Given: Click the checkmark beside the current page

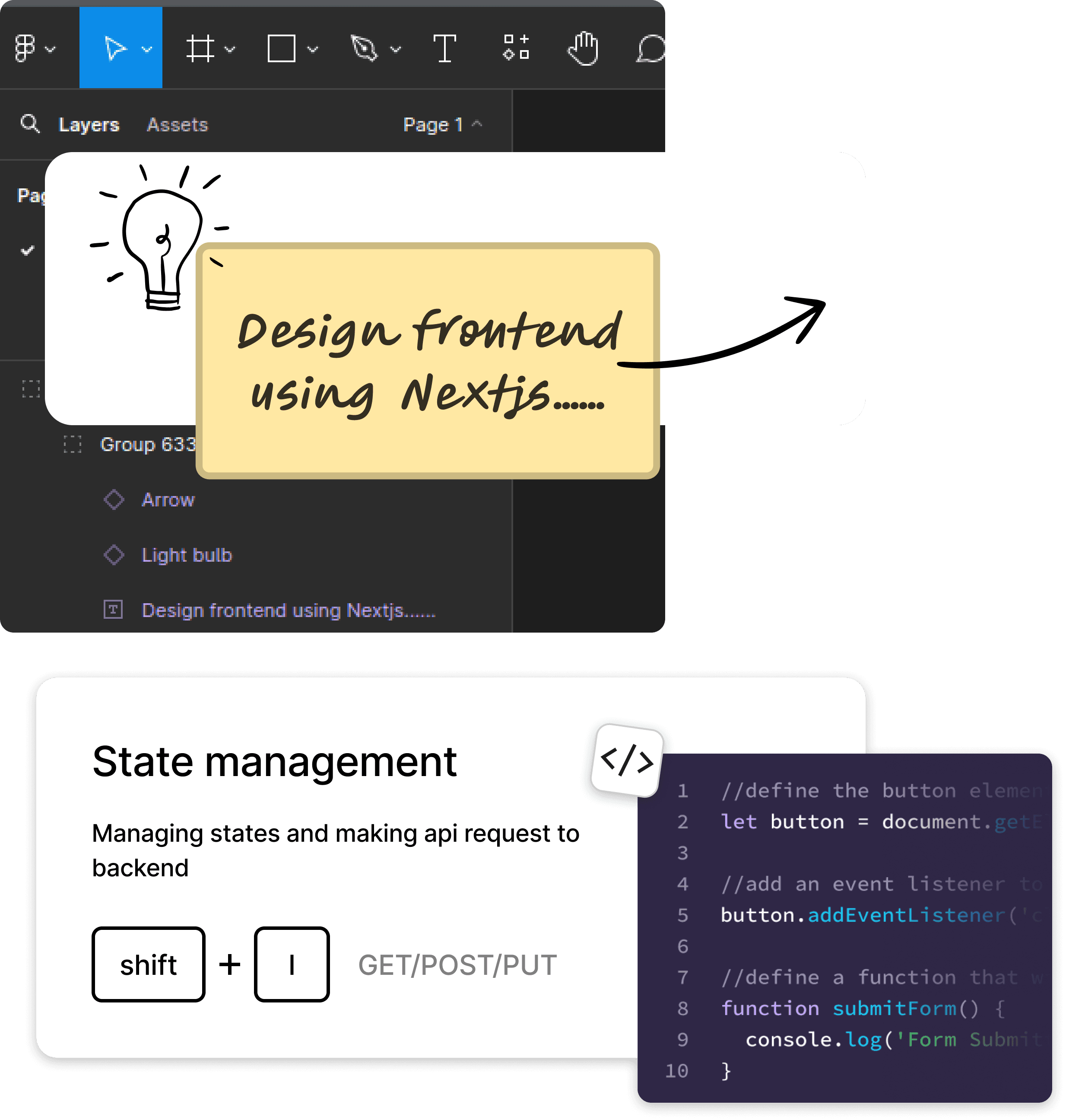Looking at the screenshot, I should [27, 250].
